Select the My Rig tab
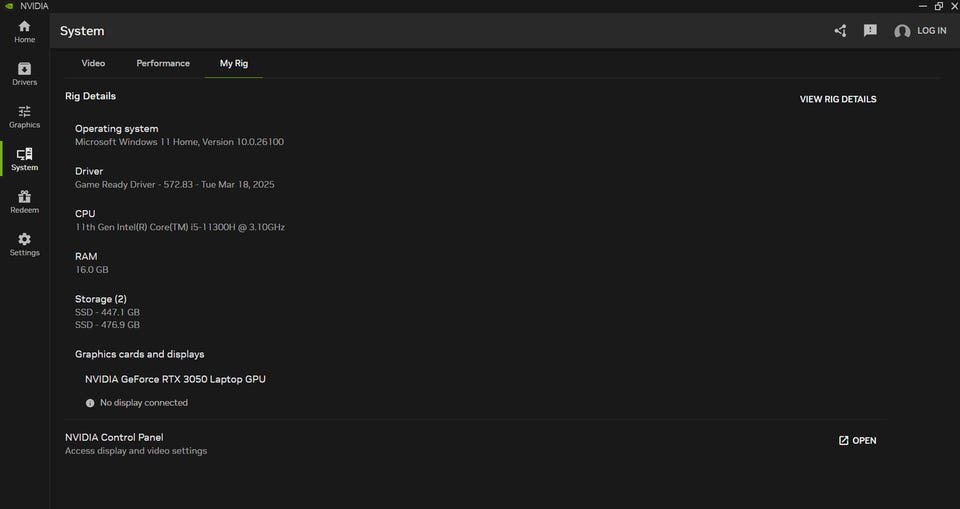 click(x=234, y=63)
